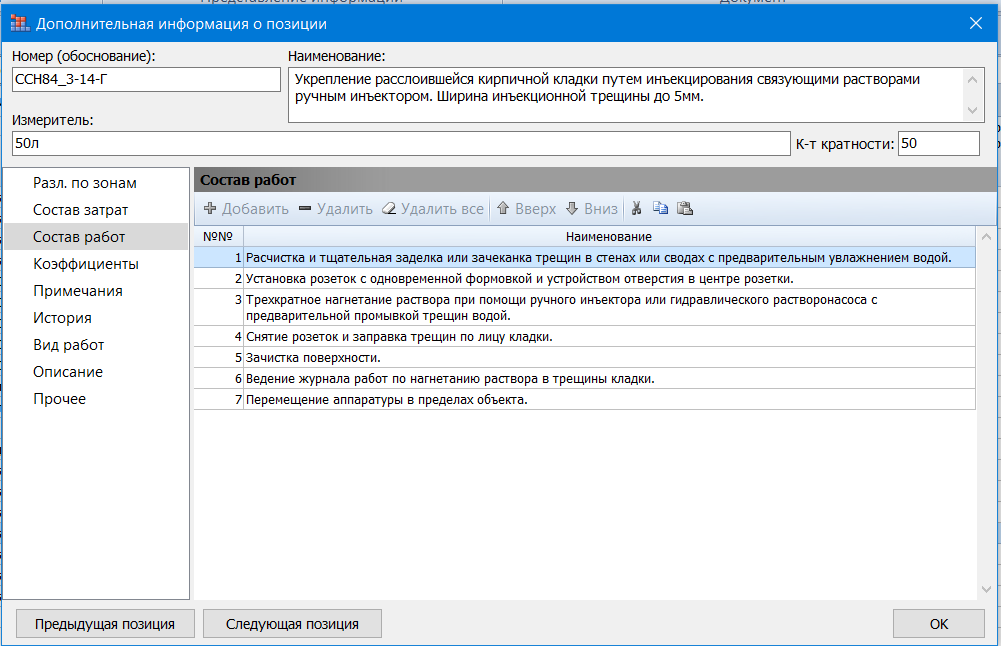Go to Следующая позиция

(292, 624)
